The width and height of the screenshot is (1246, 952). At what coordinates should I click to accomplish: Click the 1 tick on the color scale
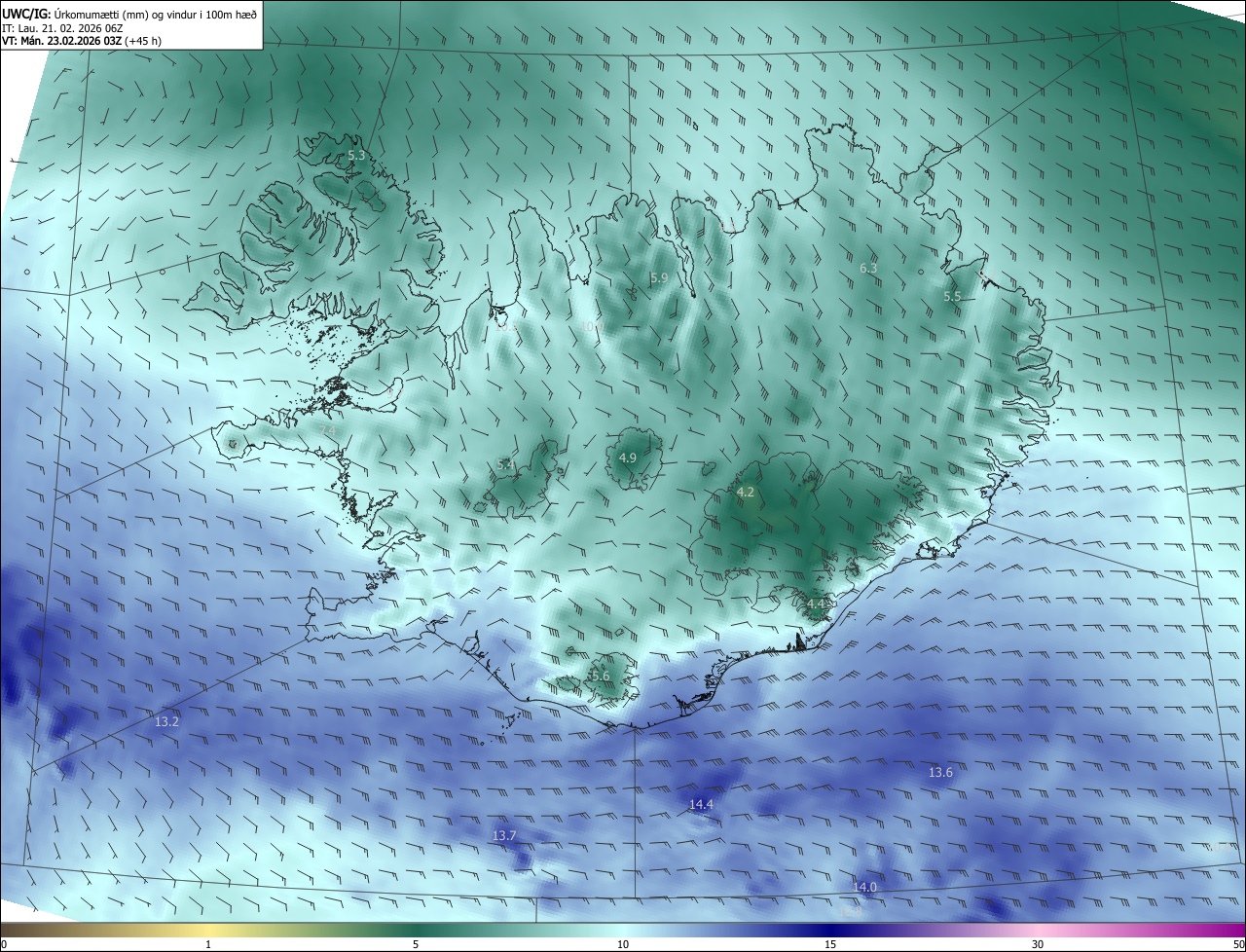tap(208, 945)
